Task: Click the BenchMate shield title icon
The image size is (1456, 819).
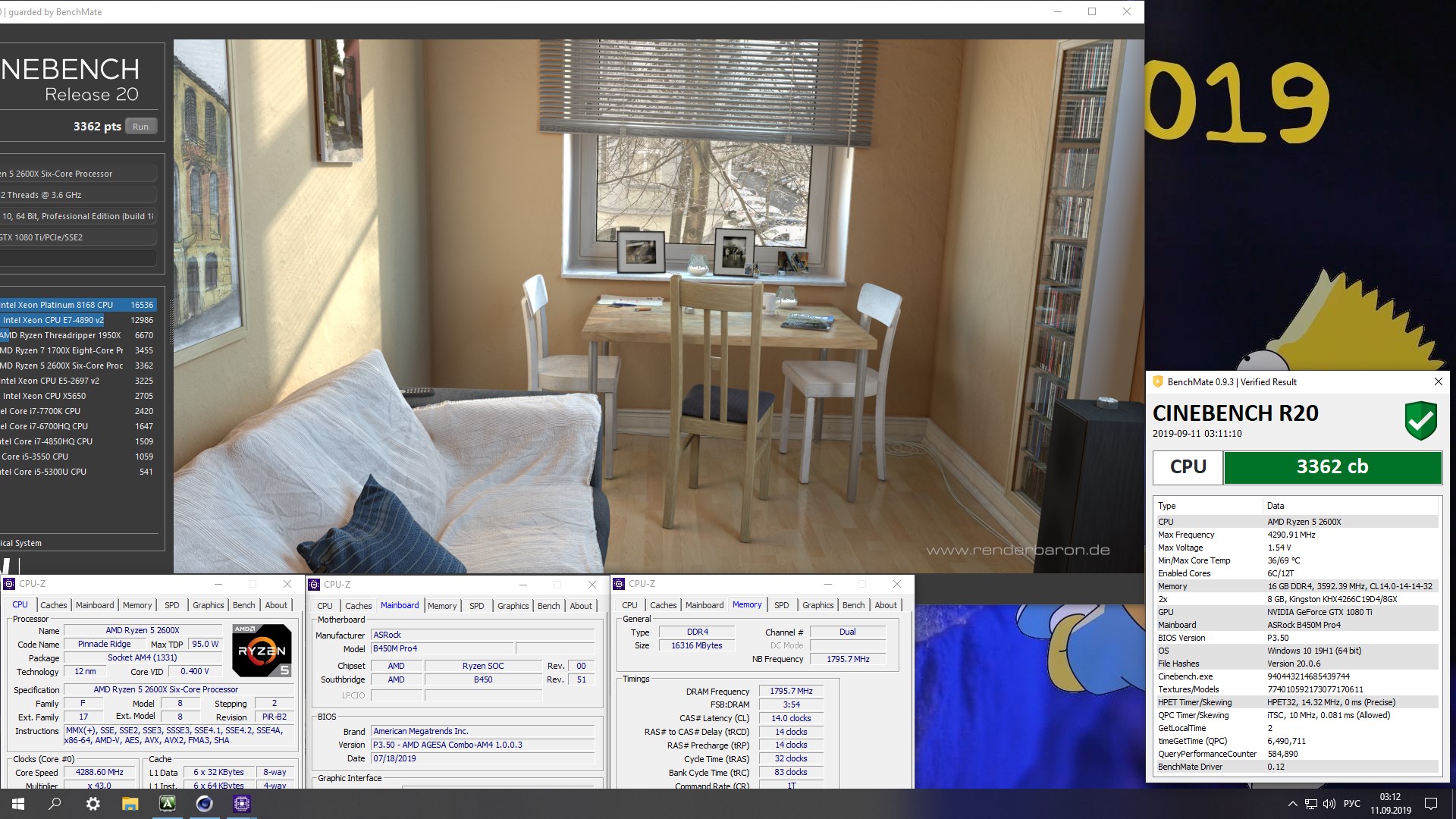Action: (x=1157, y=381)
